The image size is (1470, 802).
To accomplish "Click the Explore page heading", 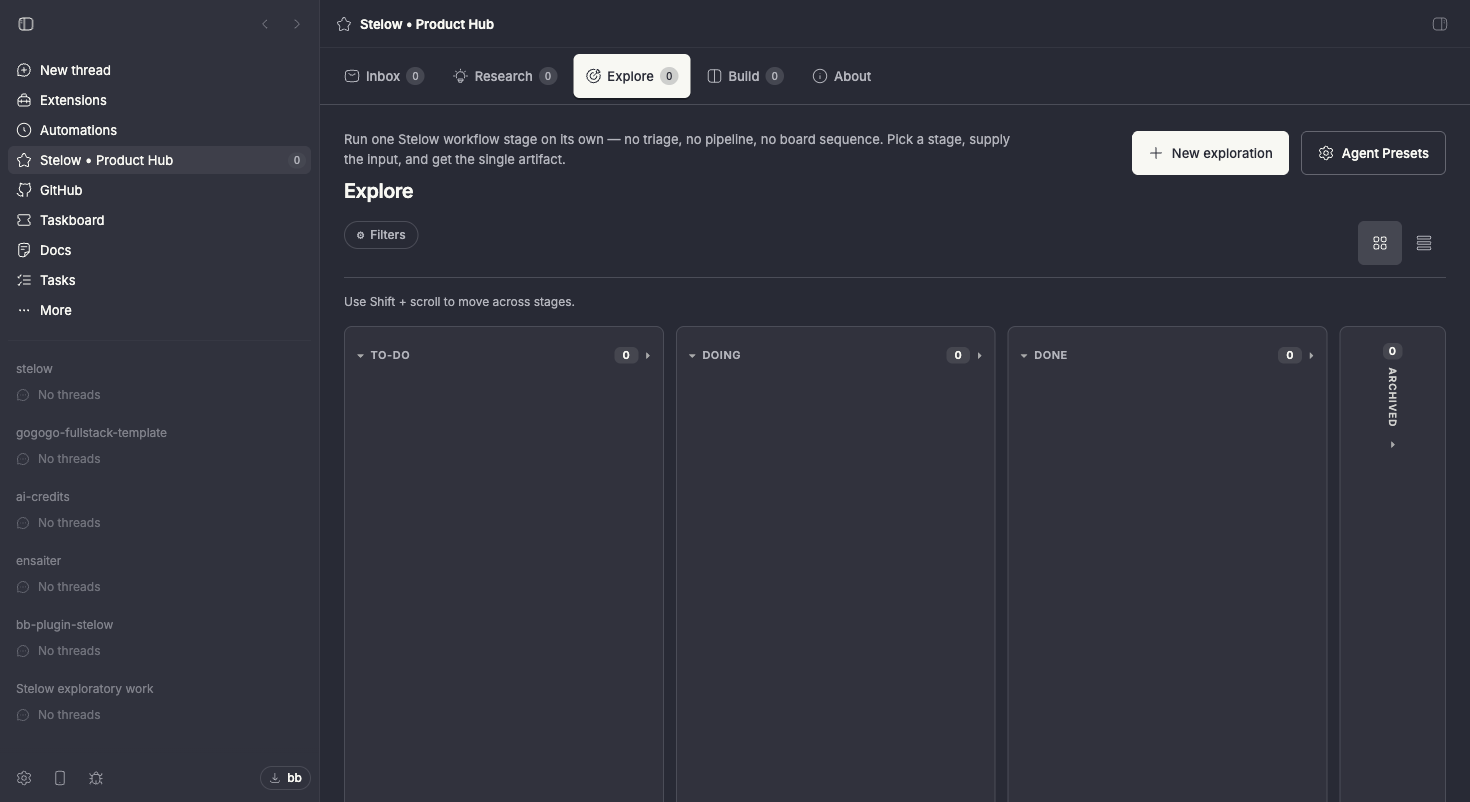I will [378, 191].
